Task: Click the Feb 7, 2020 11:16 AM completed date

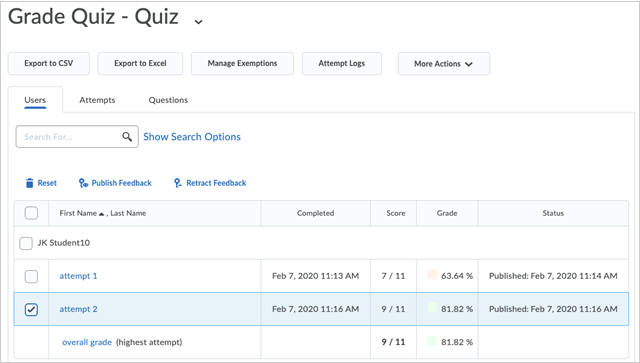Action: click(x=316, y=309)
